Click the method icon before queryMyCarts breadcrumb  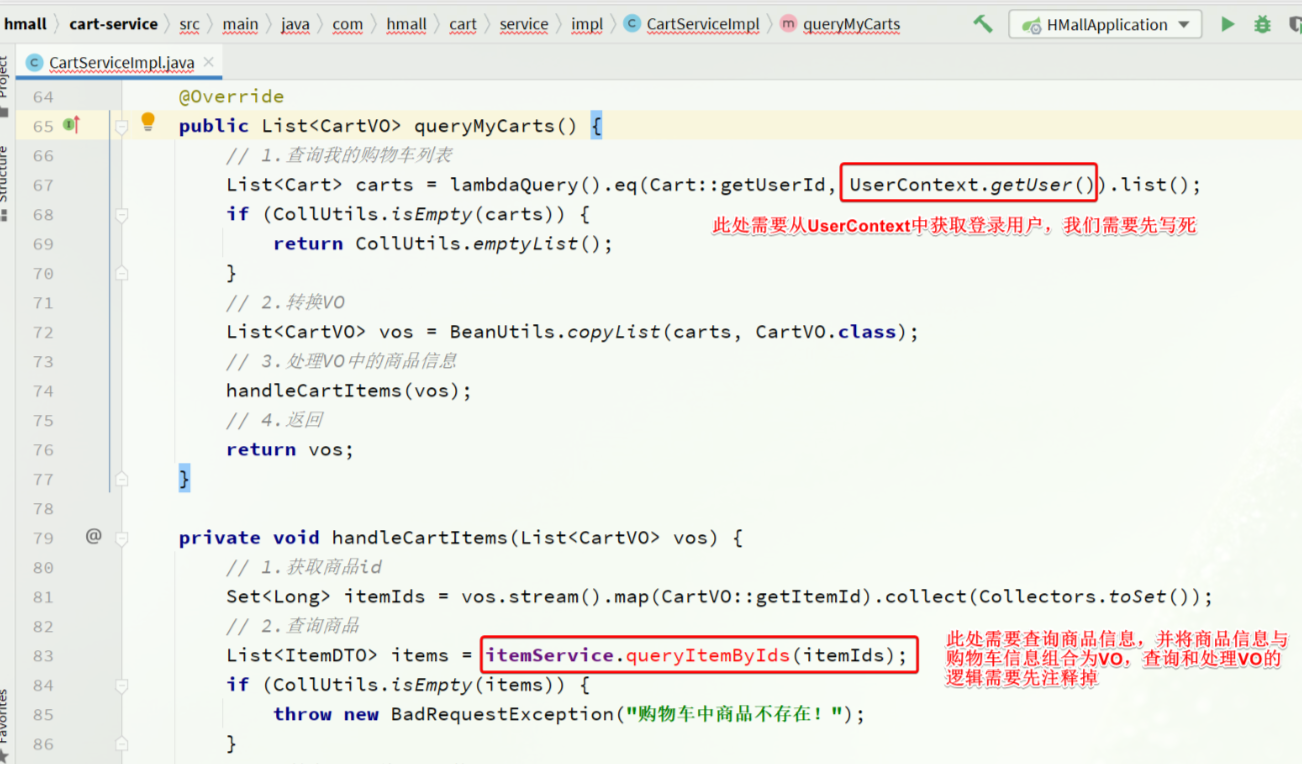[x=788, y=24]
